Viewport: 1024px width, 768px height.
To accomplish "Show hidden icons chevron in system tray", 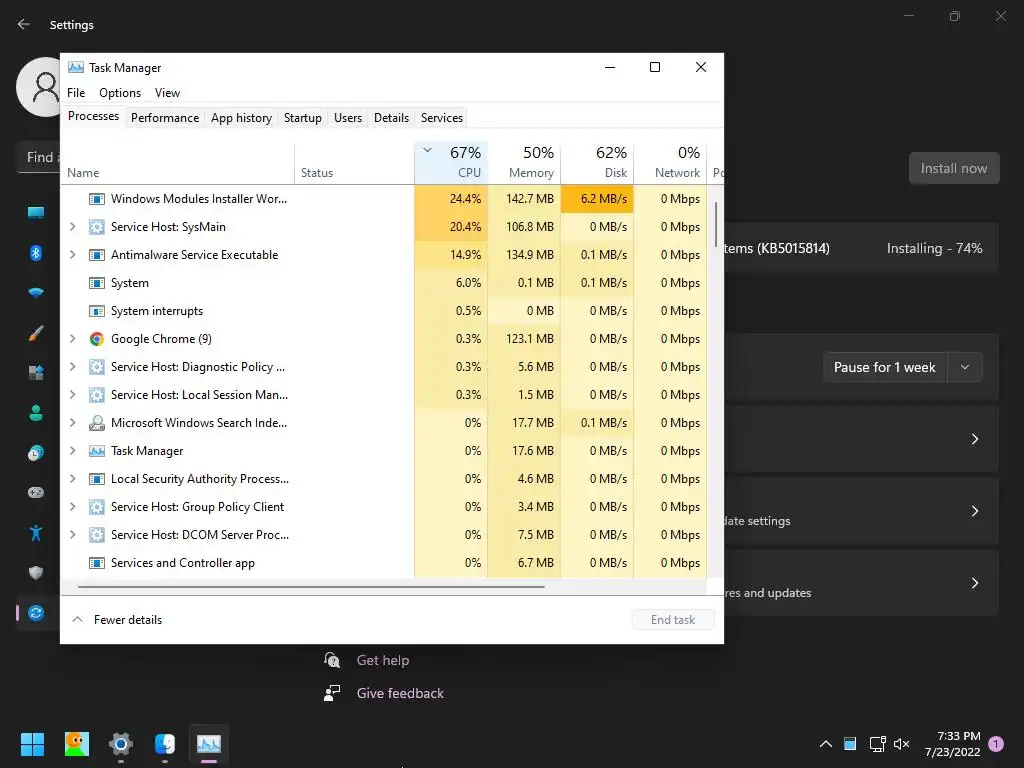I will (825, 744).
